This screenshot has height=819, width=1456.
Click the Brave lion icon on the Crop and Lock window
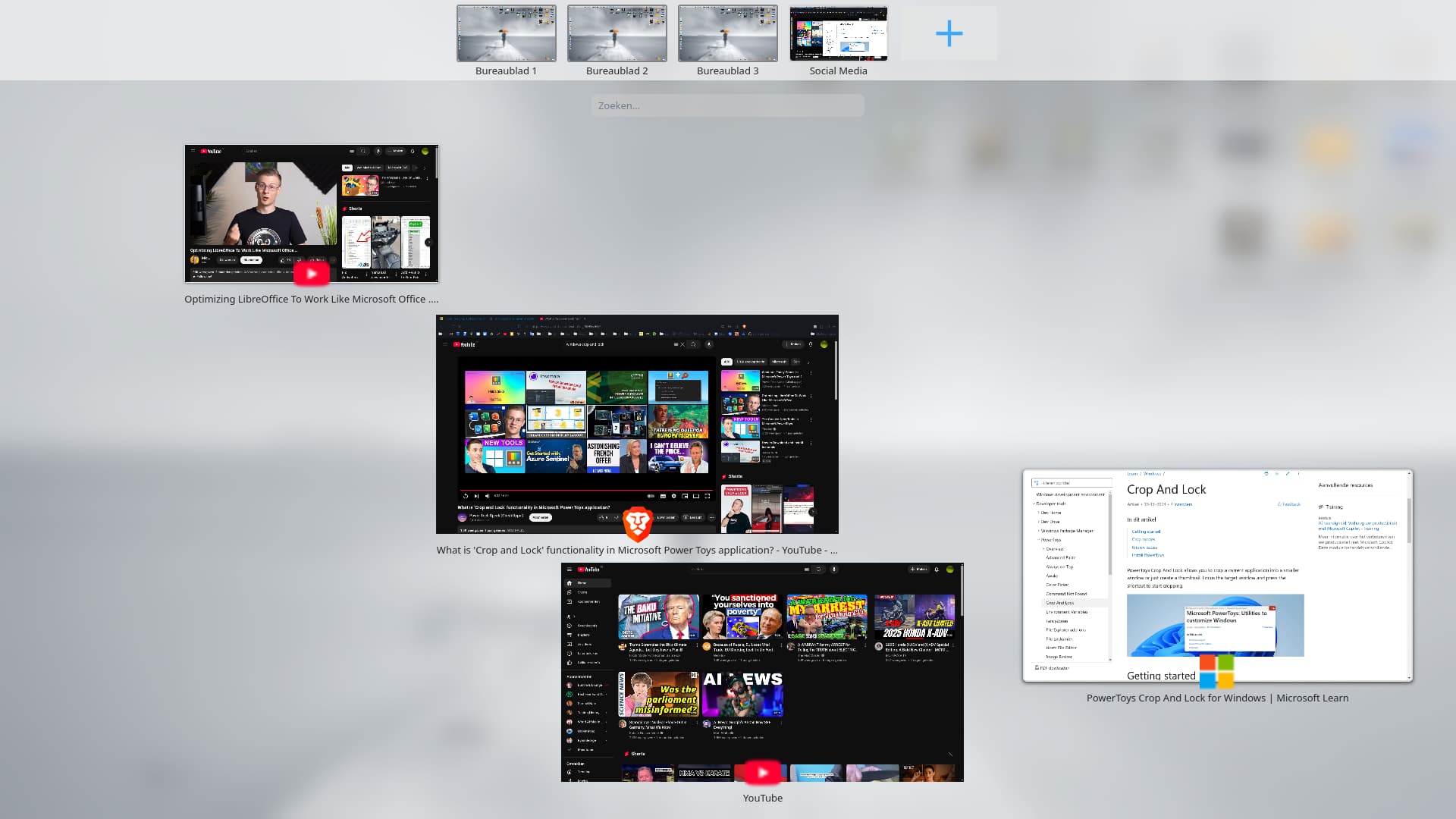pos(638,523)
